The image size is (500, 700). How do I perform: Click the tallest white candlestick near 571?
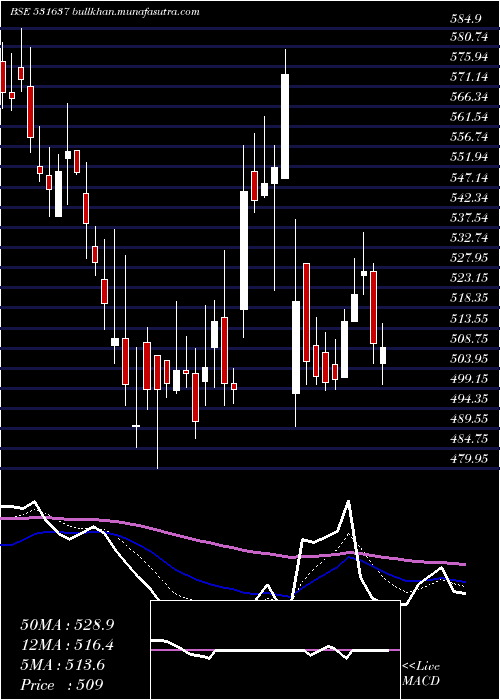pyautogui.click(x=285, y=126)
